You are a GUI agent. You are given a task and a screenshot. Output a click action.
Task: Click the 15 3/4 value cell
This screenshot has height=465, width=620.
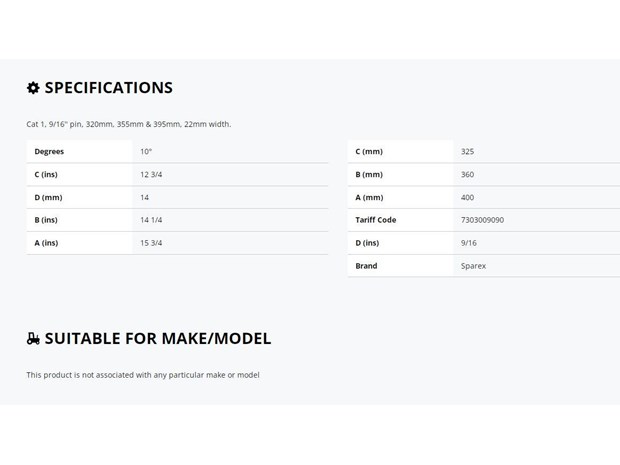151,243
